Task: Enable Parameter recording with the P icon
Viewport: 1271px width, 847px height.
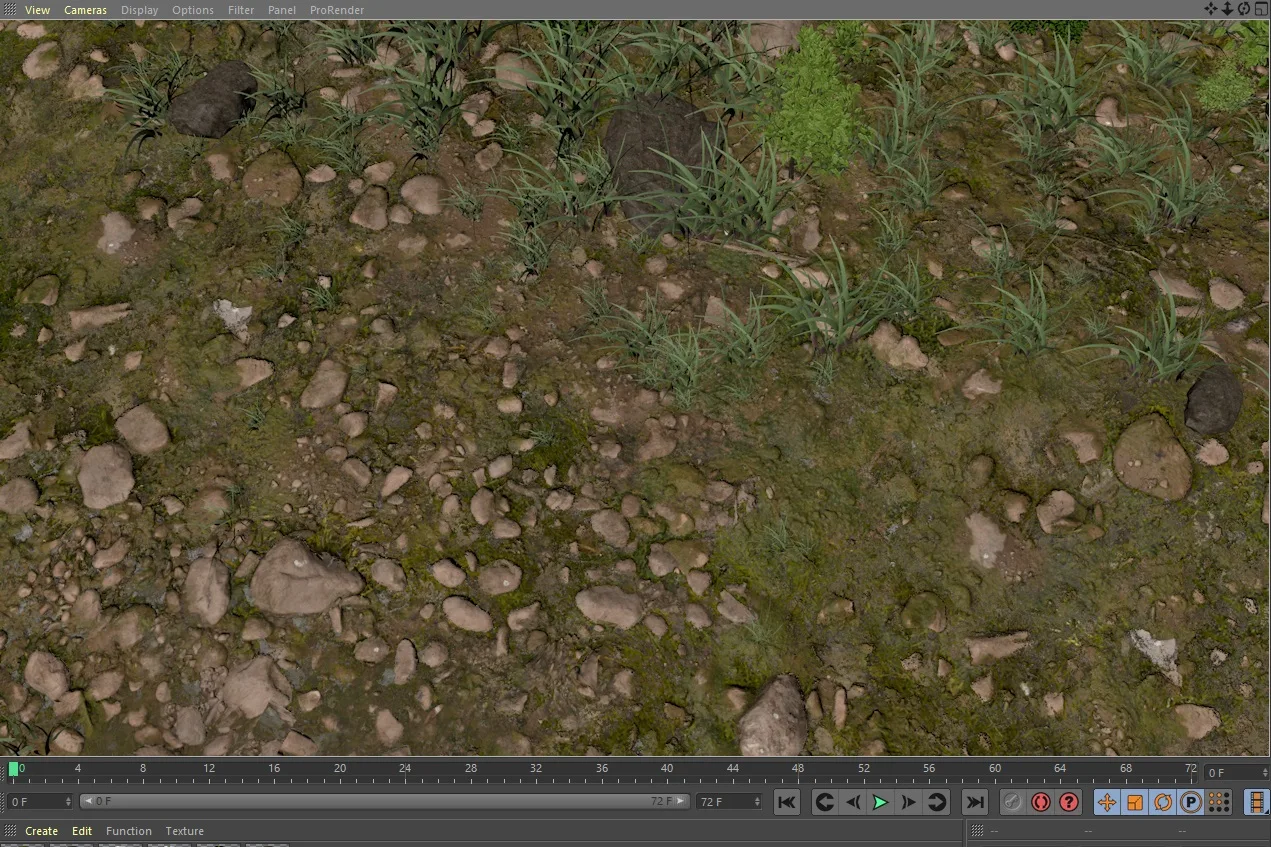Action: pyautogui.click(x=1190, y=801)
